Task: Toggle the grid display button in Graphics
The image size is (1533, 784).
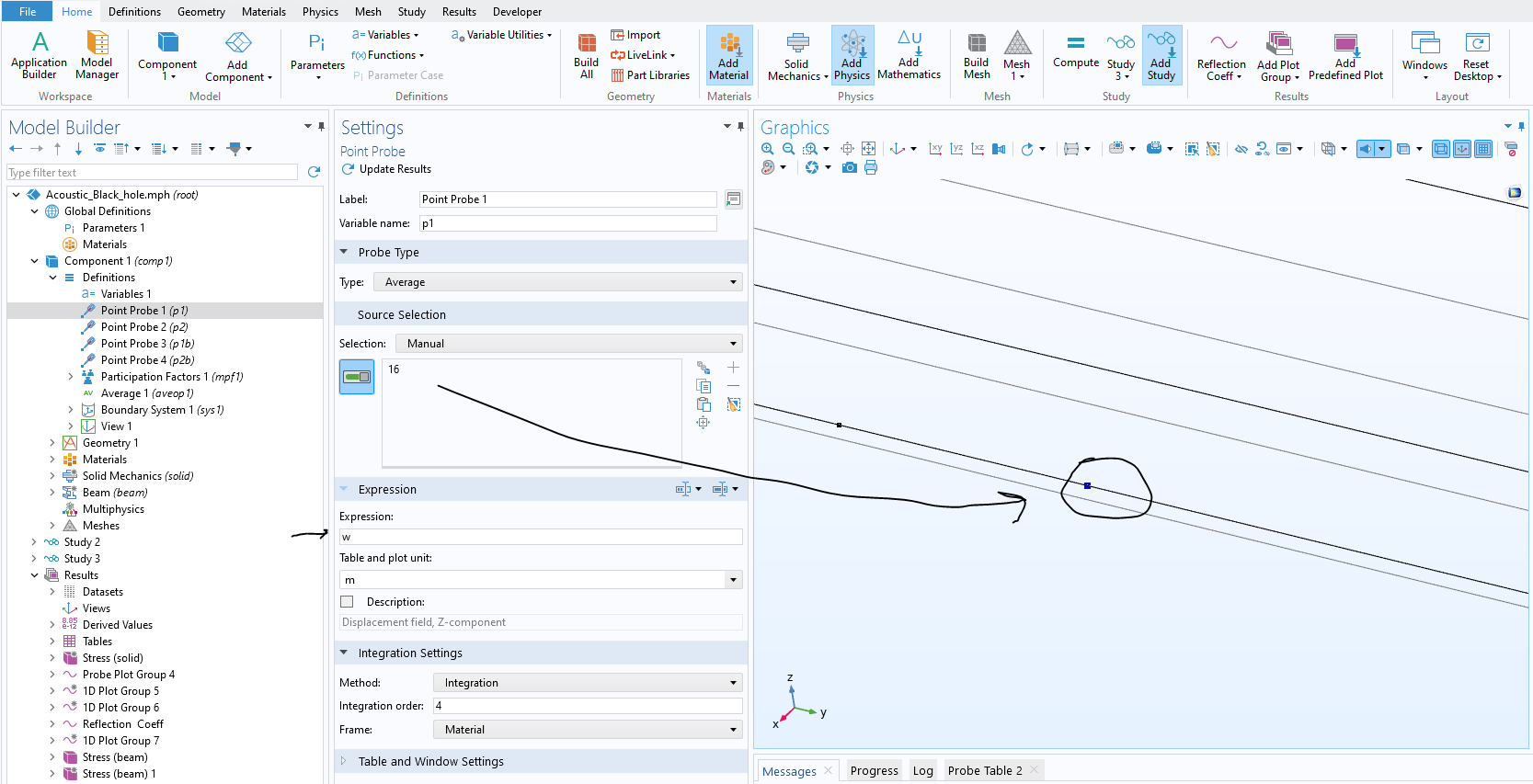Action: (x=1483, y=149)
